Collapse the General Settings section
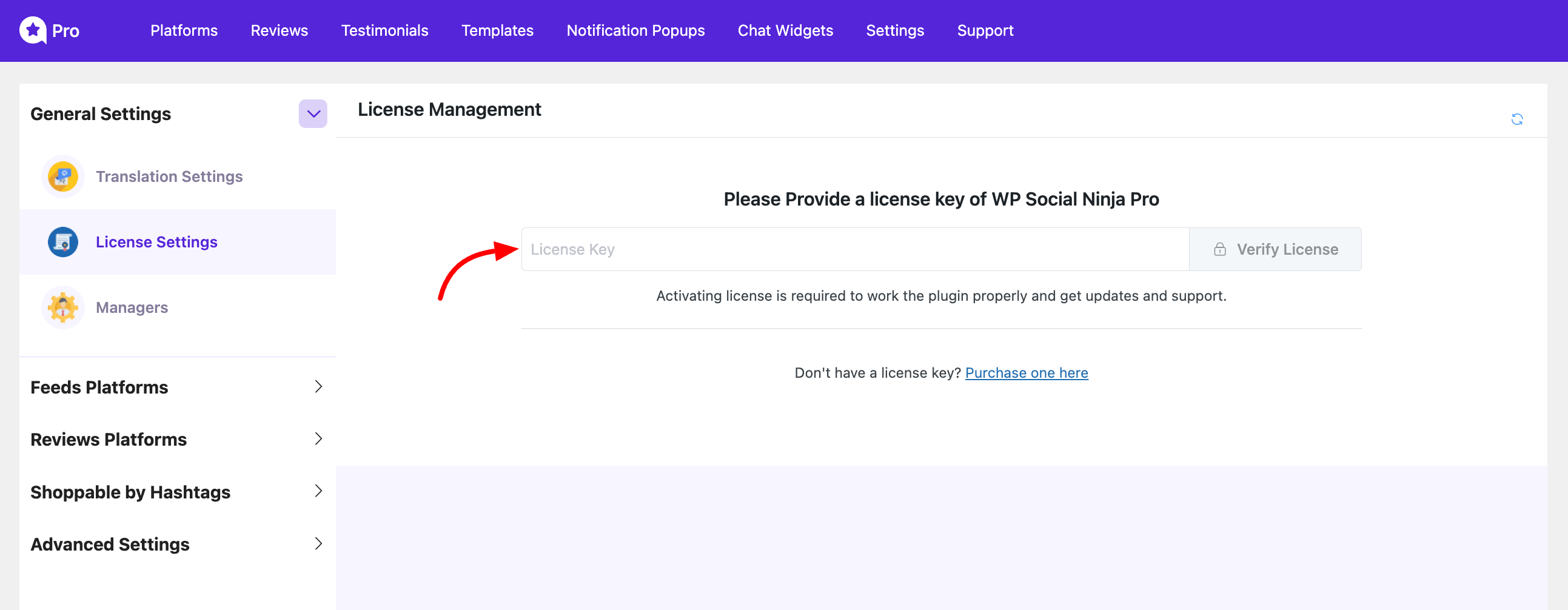 [x=313, y=114]
